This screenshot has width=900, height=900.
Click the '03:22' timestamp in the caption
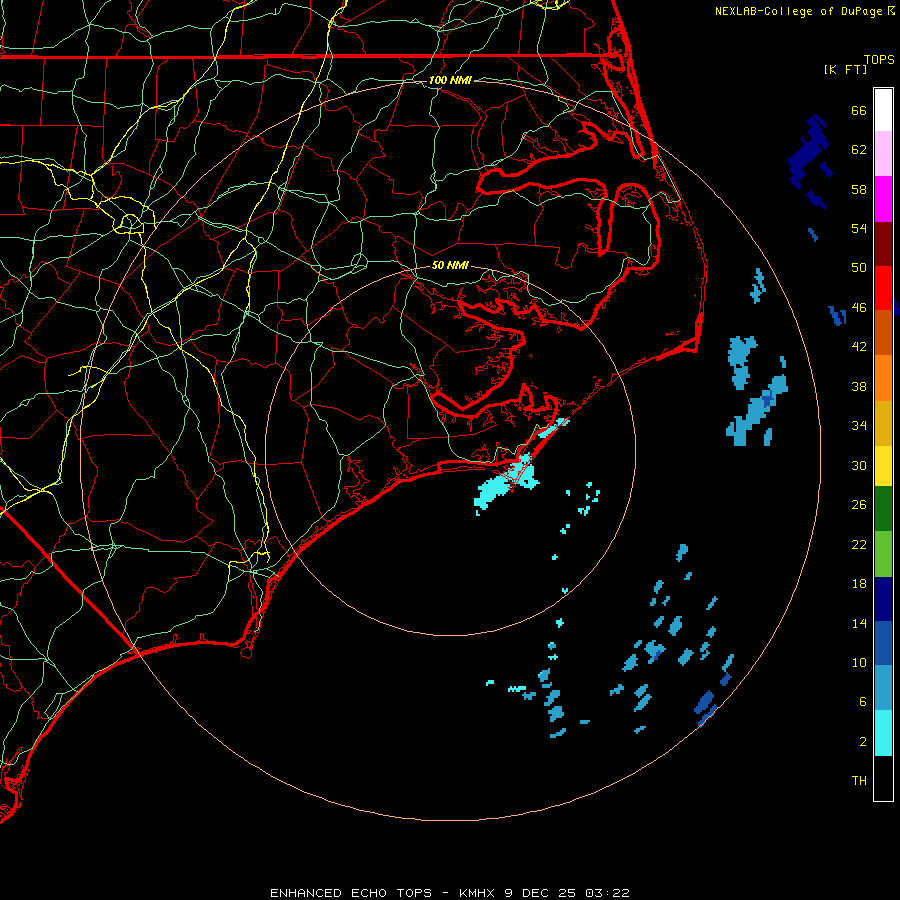608,893
